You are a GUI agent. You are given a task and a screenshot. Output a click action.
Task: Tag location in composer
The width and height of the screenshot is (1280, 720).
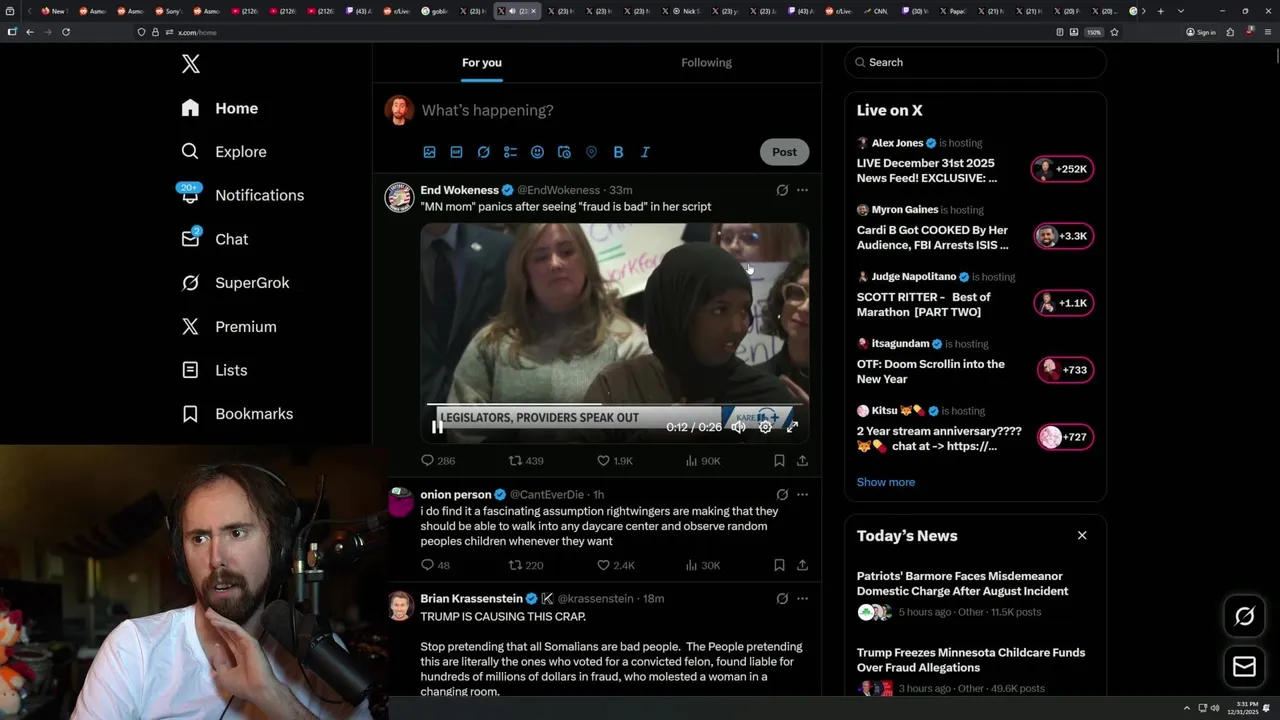(x=591, y=152)
